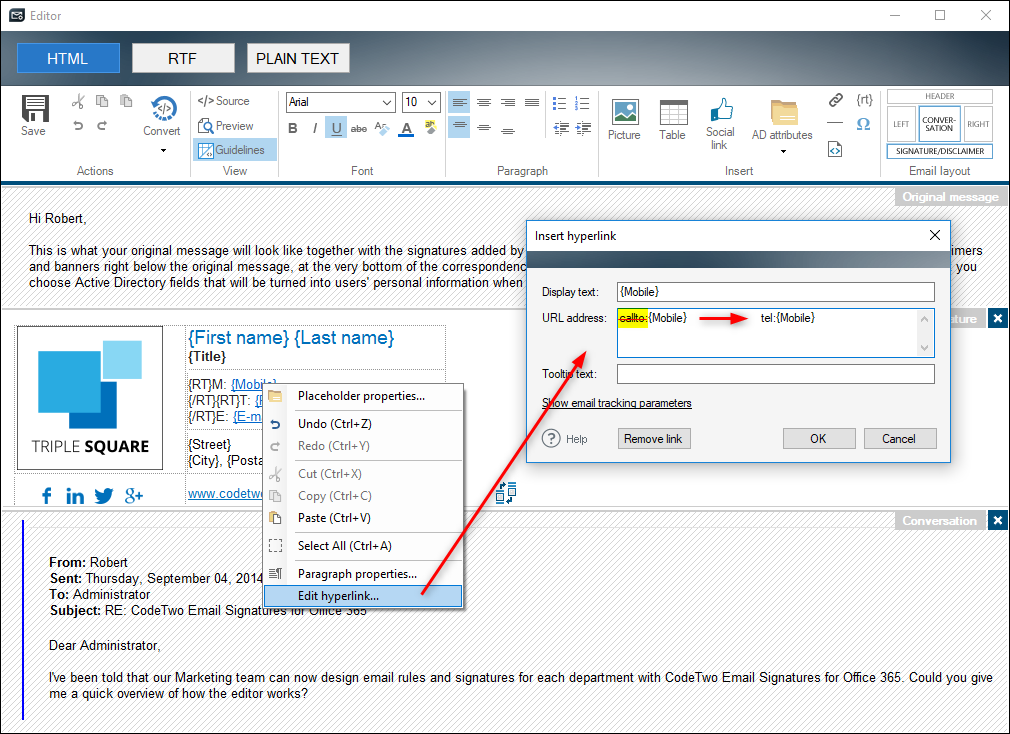The image size is (1010, 734).
Task: Click OK in Insert hyperlink dialog
Action: coord(819,438)
